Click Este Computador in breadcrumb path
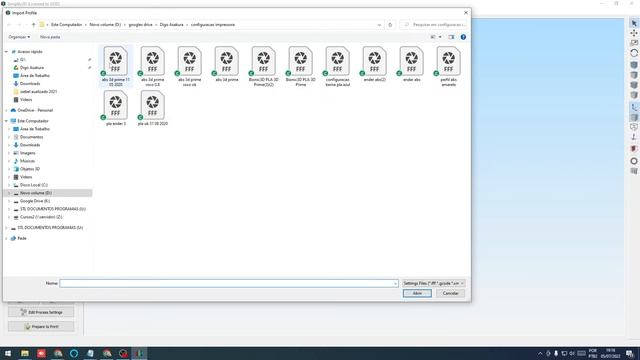640x360 pixels. [x=66, y=25]
